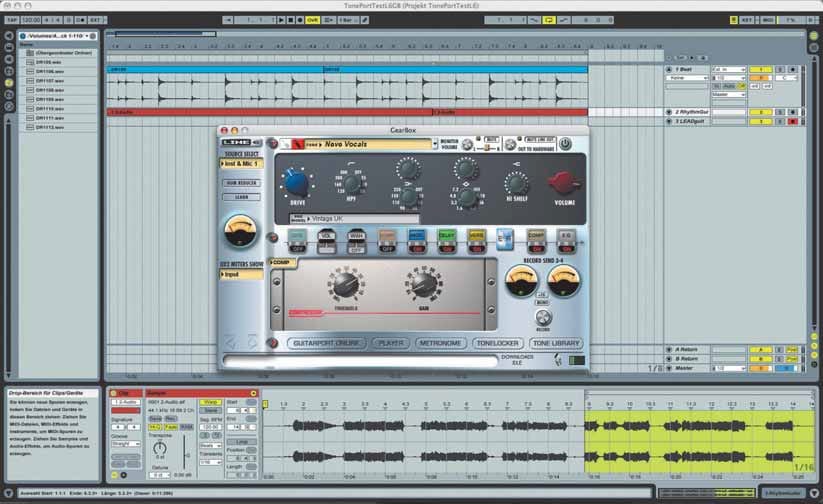The image size is (823, 504).
Task: Toggle the MIDI map mode switch
Action: pyautogui.click(x=767, y=20)
